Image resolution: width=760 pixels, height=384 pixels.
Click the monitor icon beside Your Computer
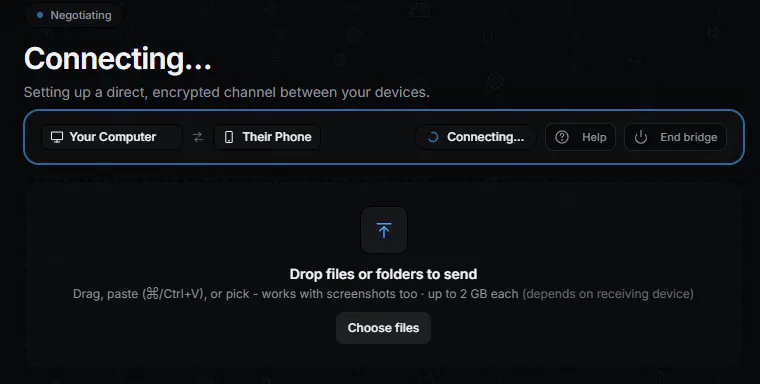point(57,137)
